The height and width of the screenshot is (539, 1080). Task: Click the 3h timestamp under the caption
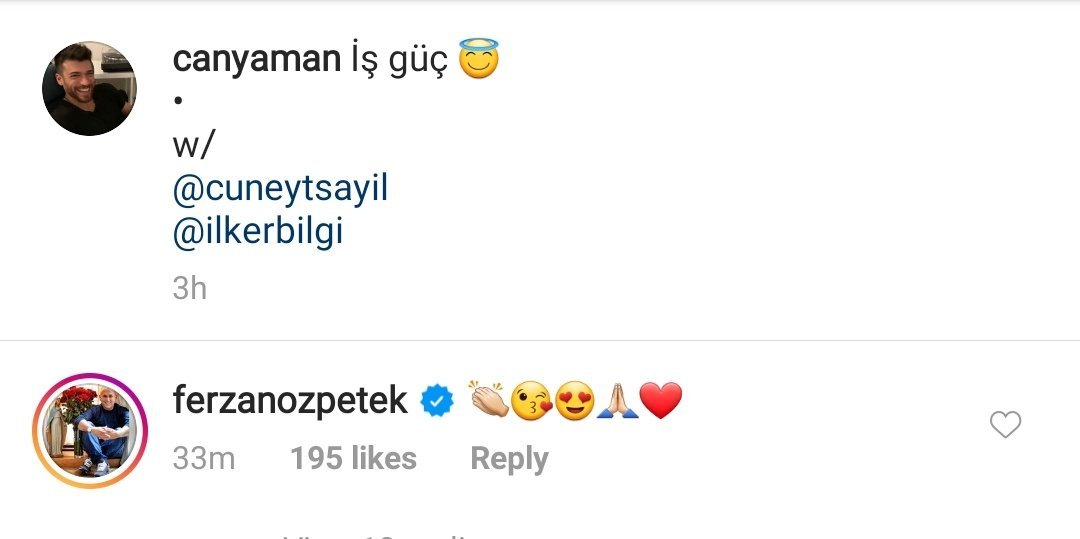point(190,288)
